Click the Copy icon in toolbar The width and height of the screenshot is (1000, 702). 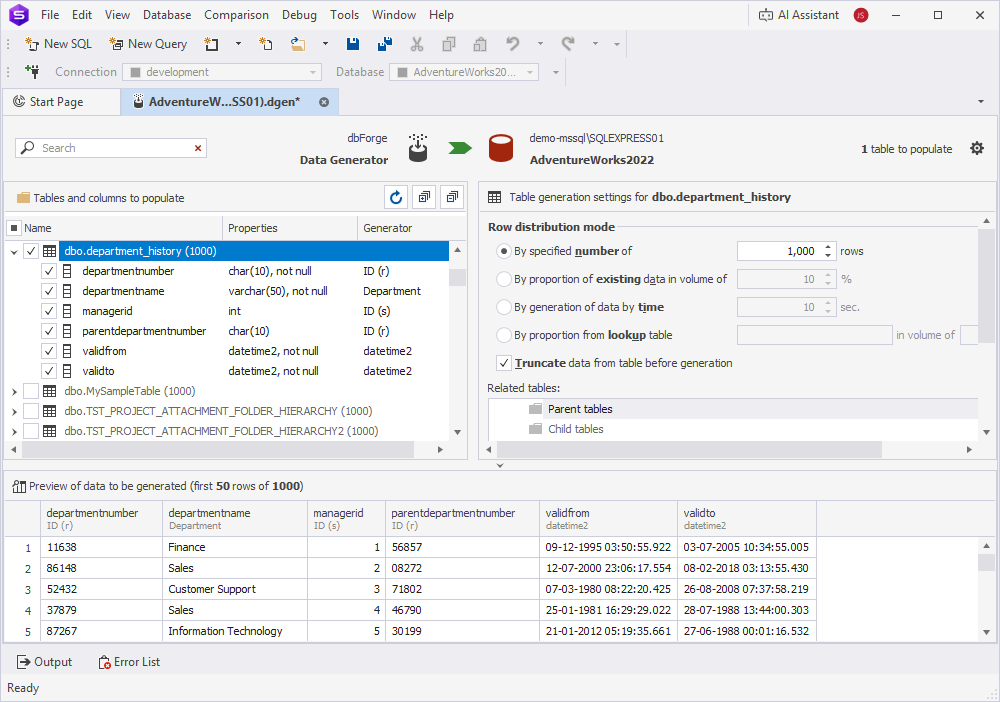coord(449,44)
